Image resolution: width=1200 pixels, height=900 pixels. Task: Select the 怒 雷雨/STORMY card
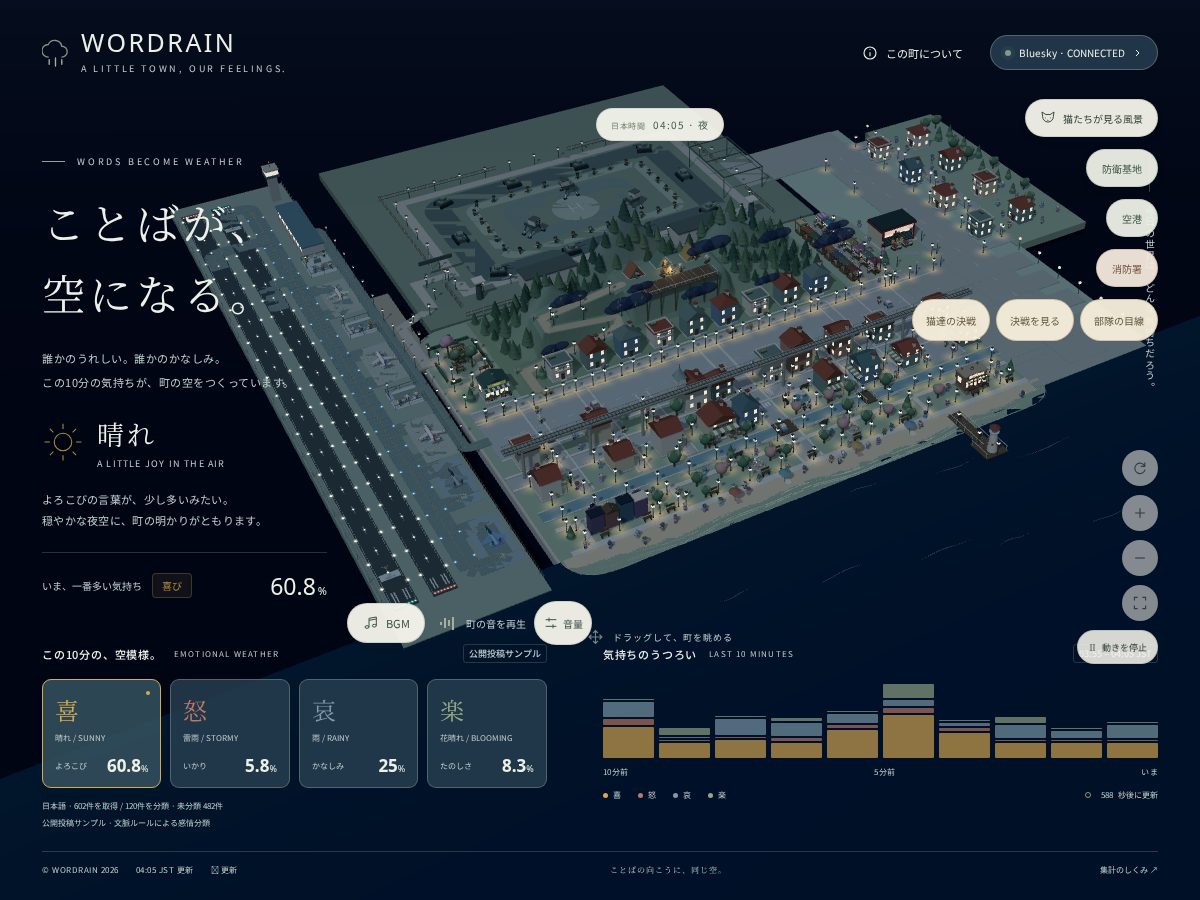tap(229, 732)
